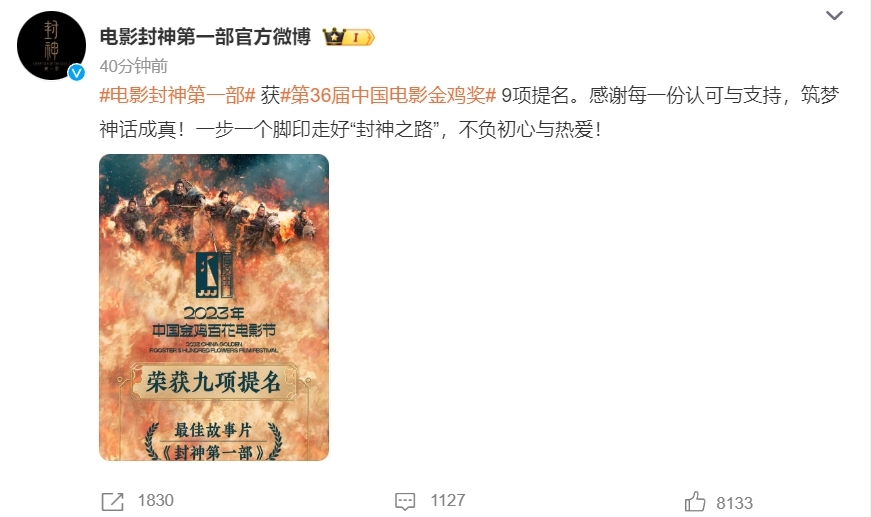
Task: Select the like count 8133
Action: [x=734, y=503]
